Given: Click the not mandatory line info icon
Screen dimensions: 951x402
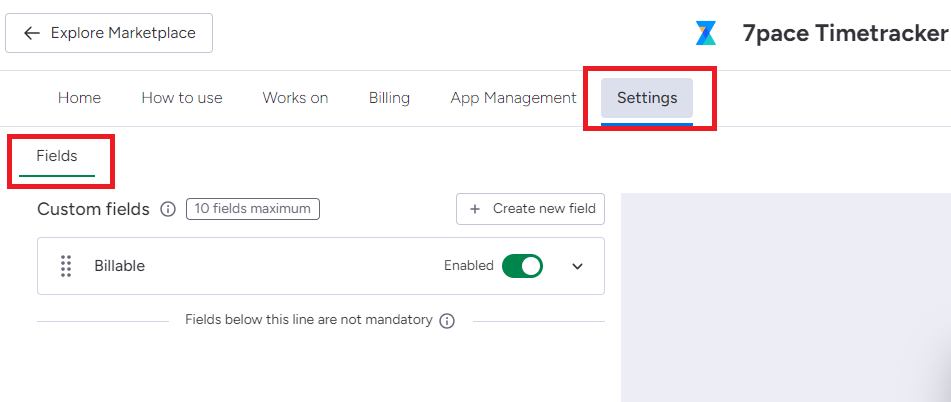Looking at the screenshot, I should (x=447, y=321).
